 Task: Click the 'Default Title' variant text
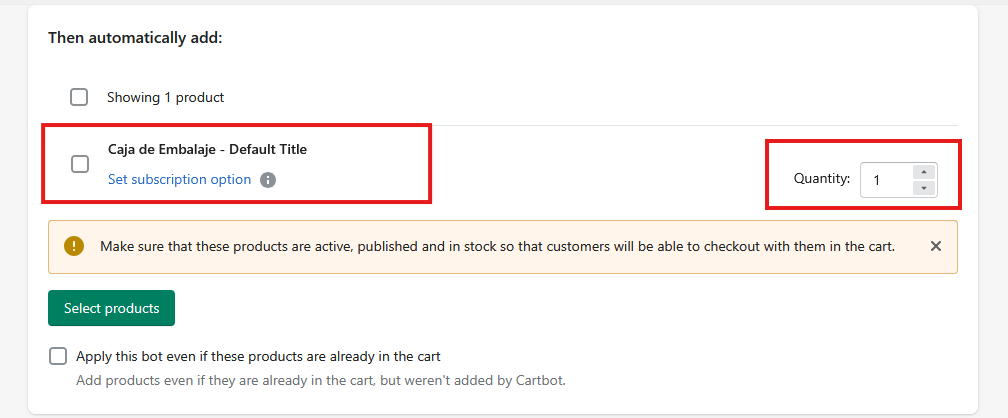click(268, 150)
